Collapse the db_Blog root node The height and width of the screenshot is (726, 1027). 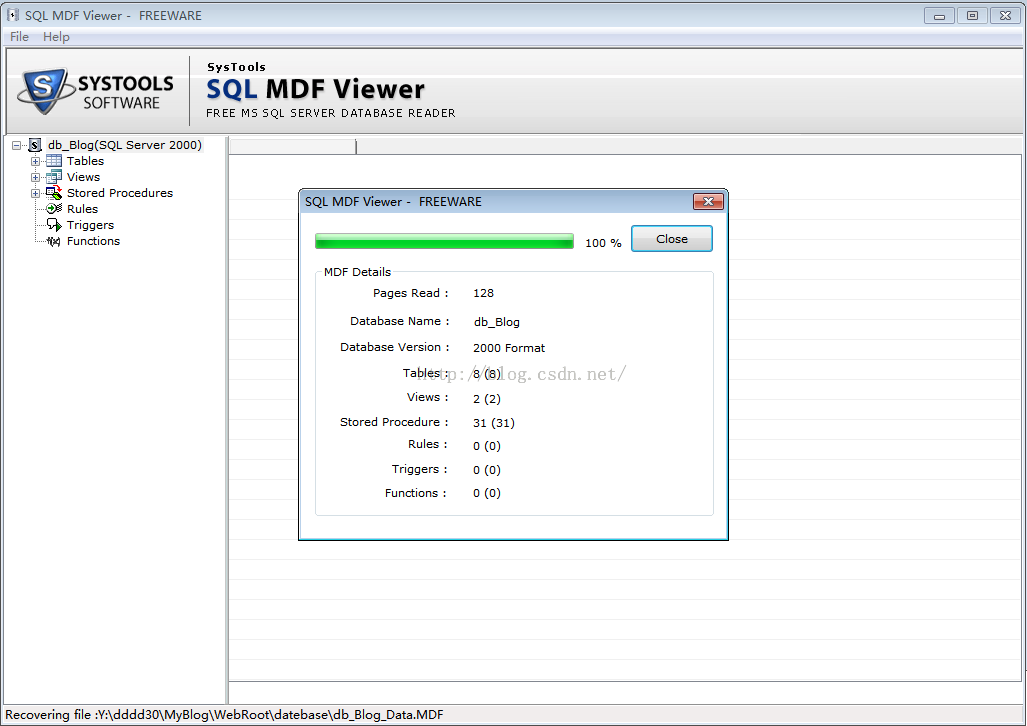[x=16, y=145]
